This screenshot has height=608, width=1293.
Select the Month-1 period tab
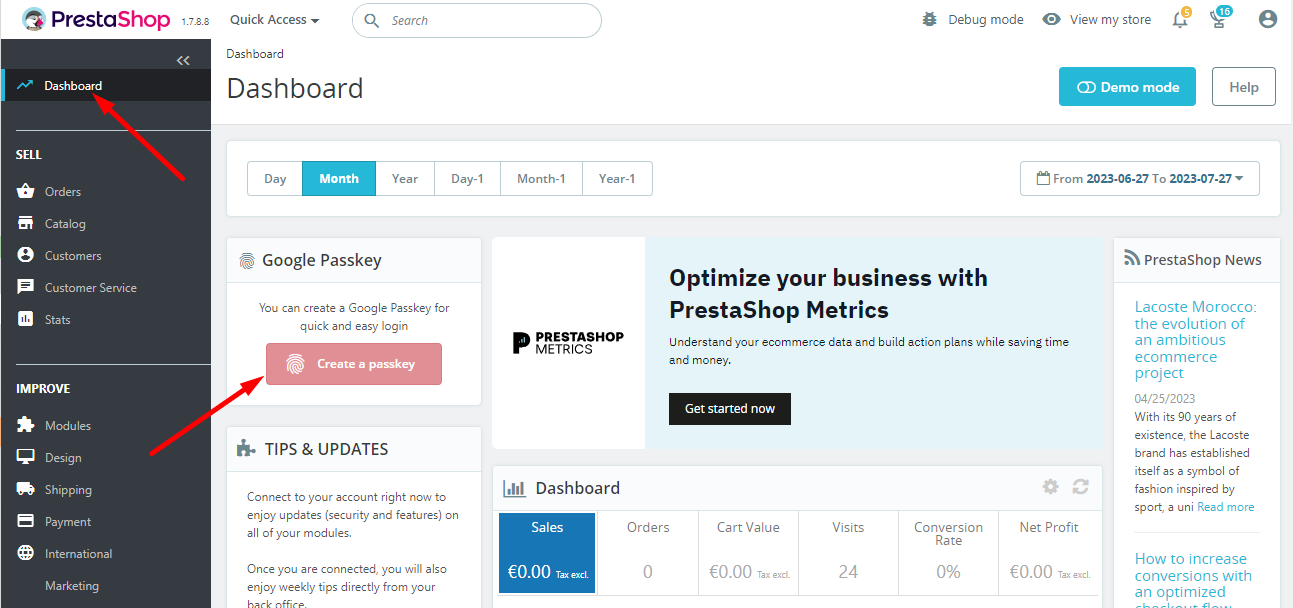coord(541,178)
